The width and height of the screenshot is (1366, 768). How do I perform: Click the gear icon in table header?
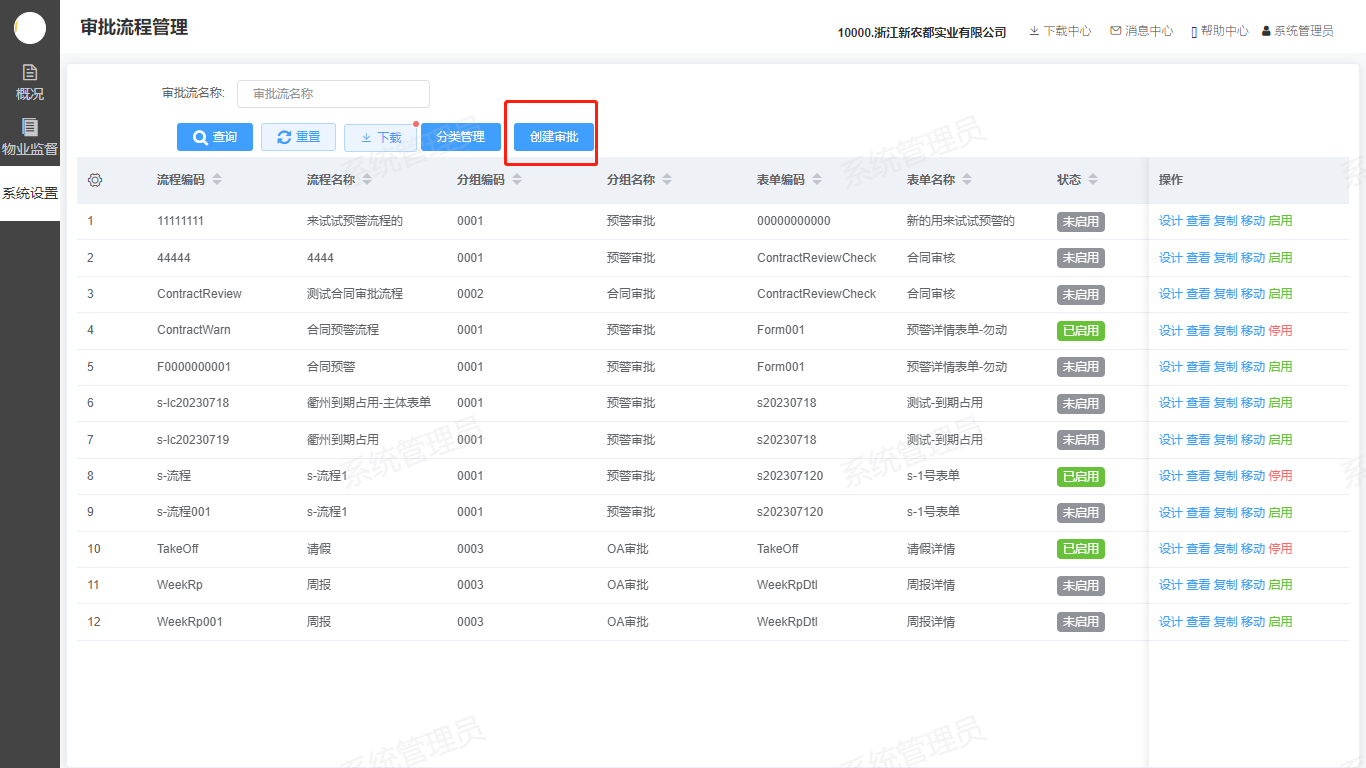pos(95,180)
